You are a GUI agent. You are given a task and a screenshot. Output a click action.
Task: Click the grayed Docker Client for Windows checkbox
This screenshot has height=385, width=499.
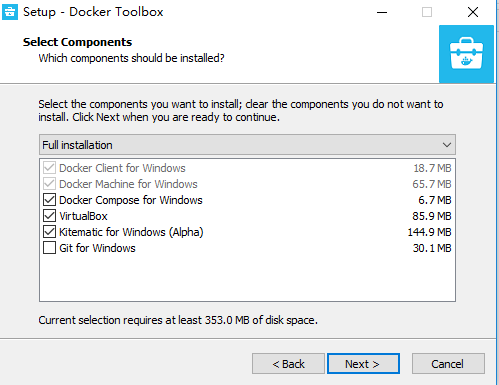pyautogui.click(x=49, y=168)
